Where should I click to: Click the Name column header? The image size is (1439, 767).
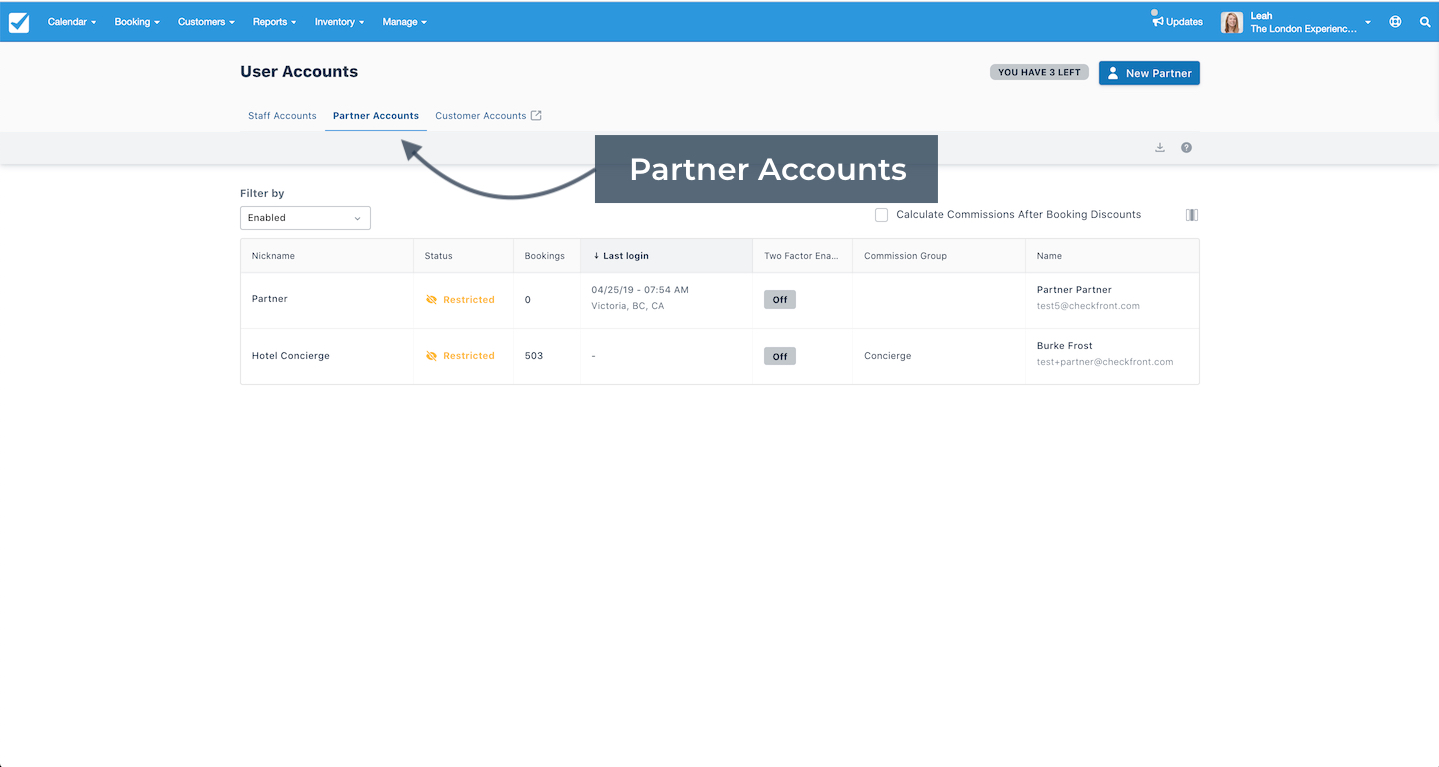[1112, 256]
